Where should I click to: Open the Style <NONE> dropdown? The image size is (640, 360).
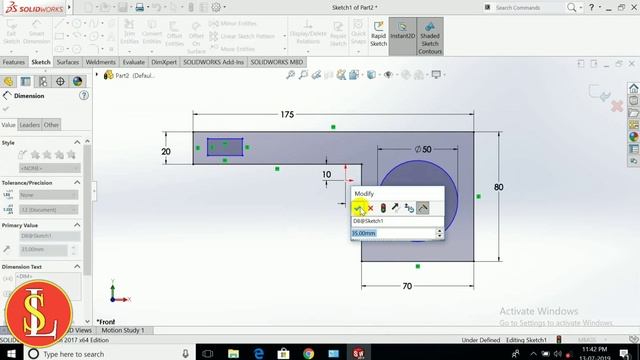pos(49,168)
